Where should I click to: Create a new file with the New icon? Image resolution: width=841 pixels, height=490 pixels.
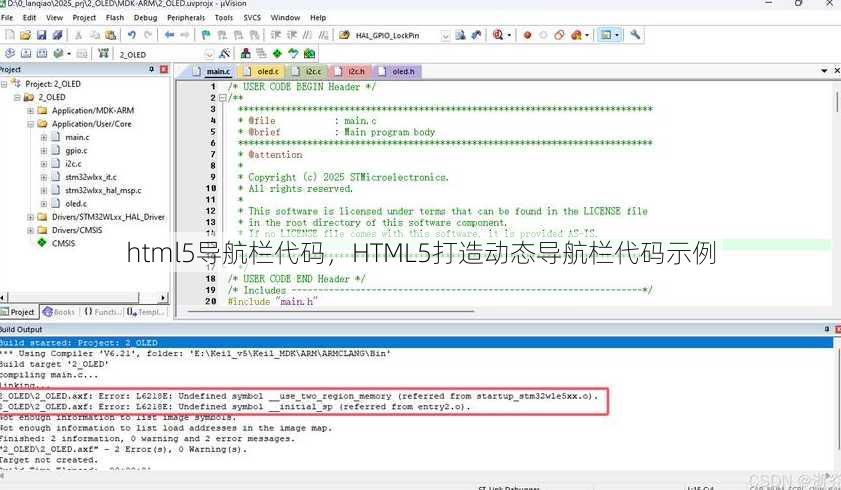click(x=10, y=35)
